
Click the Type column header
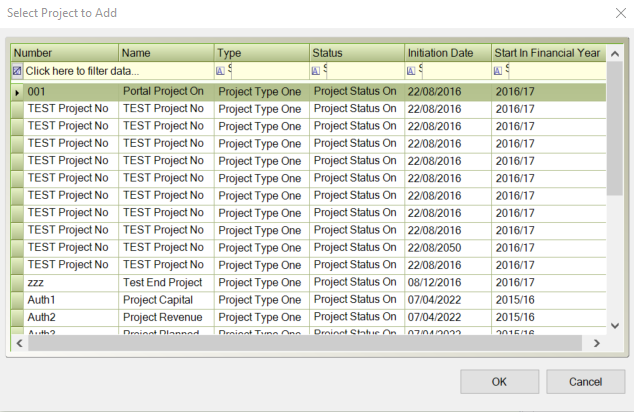pos(261,53)
